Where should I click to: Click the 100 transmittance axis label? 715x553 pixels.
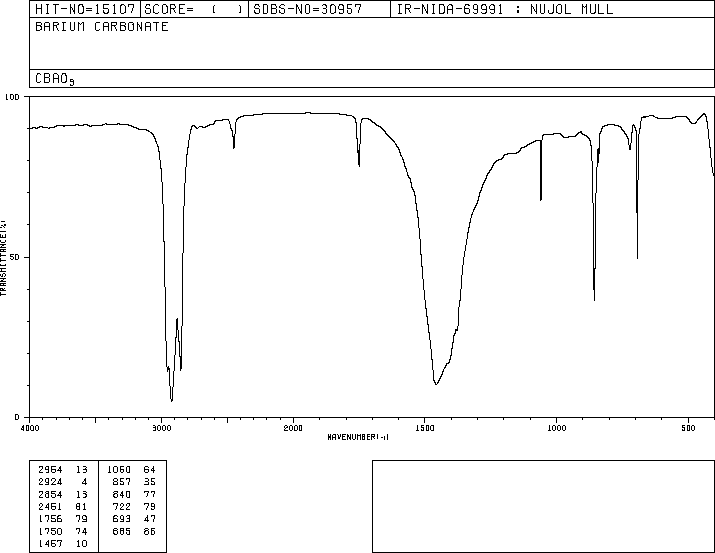(x=12, y=97)
